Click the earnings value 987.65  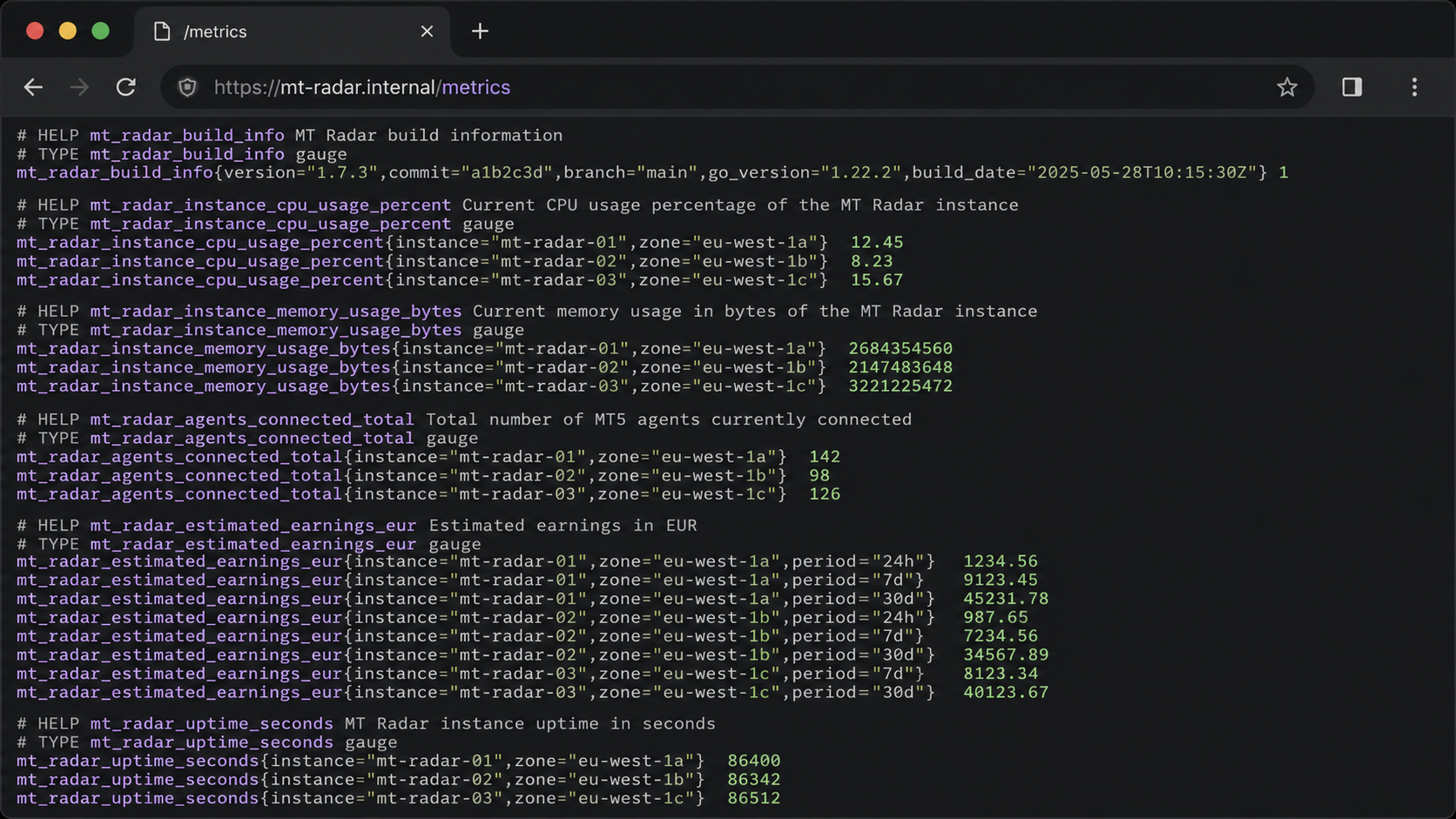[x=995, y=618]
